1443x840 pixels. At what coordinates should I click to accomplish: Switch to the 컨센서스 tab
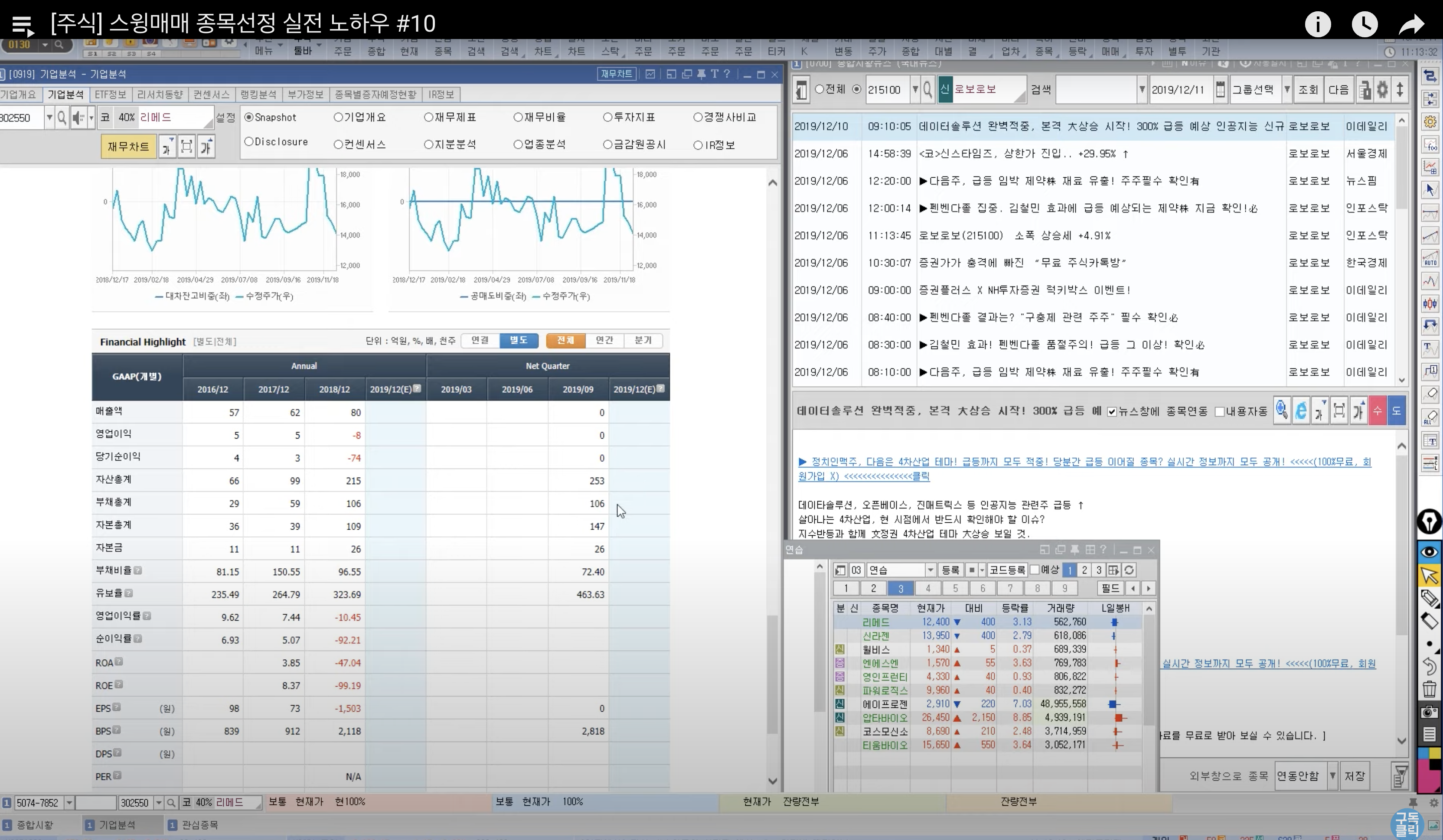pos(211,94)
